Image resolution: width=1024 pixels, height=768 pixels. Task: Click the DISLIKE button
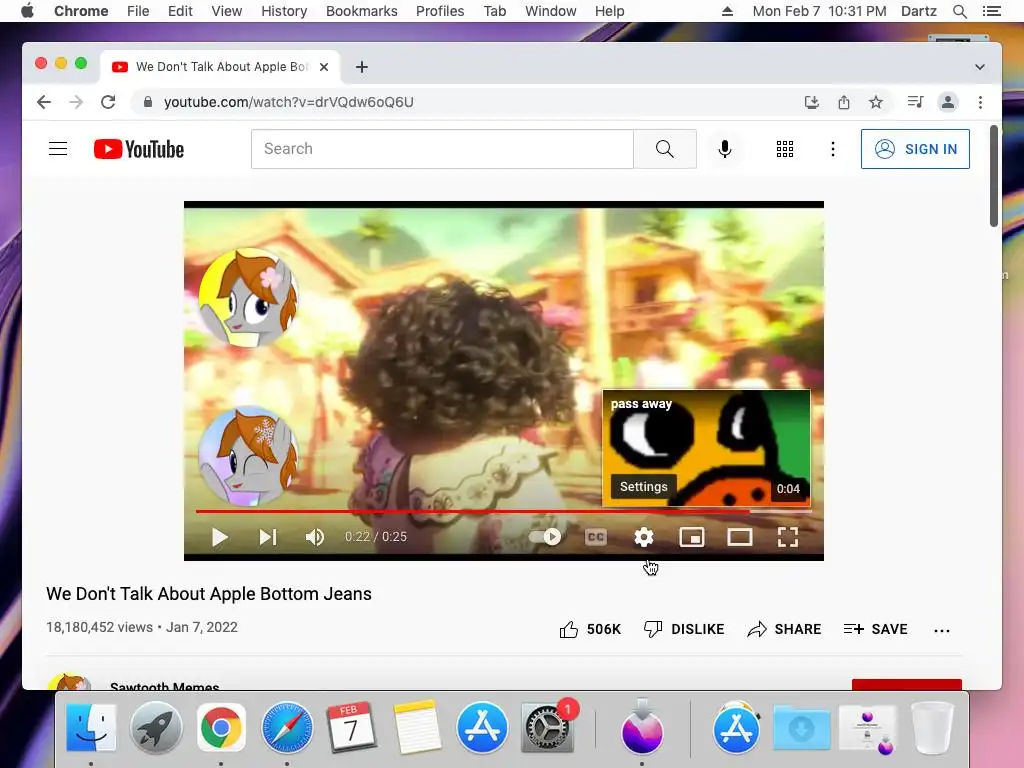pyautogui.click(x=684, y=629)
